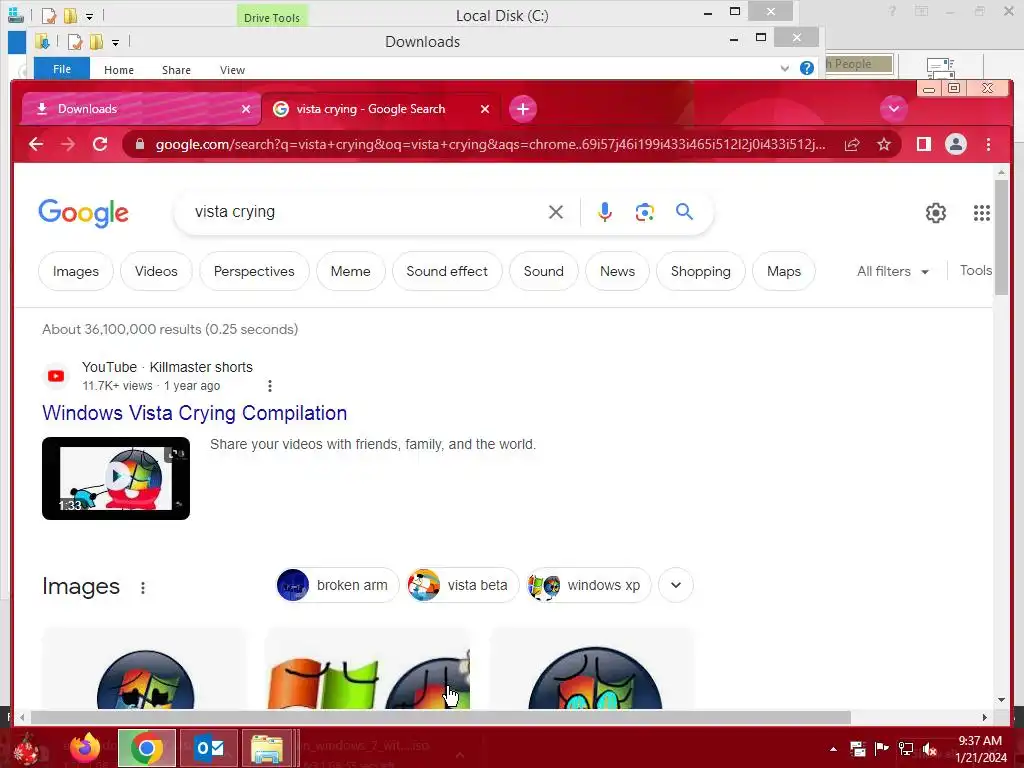Image resolution: width=1024 pixels, height=768 pixels.
Task: Click the YouTube favicon of the result
Action: (56, 376)
